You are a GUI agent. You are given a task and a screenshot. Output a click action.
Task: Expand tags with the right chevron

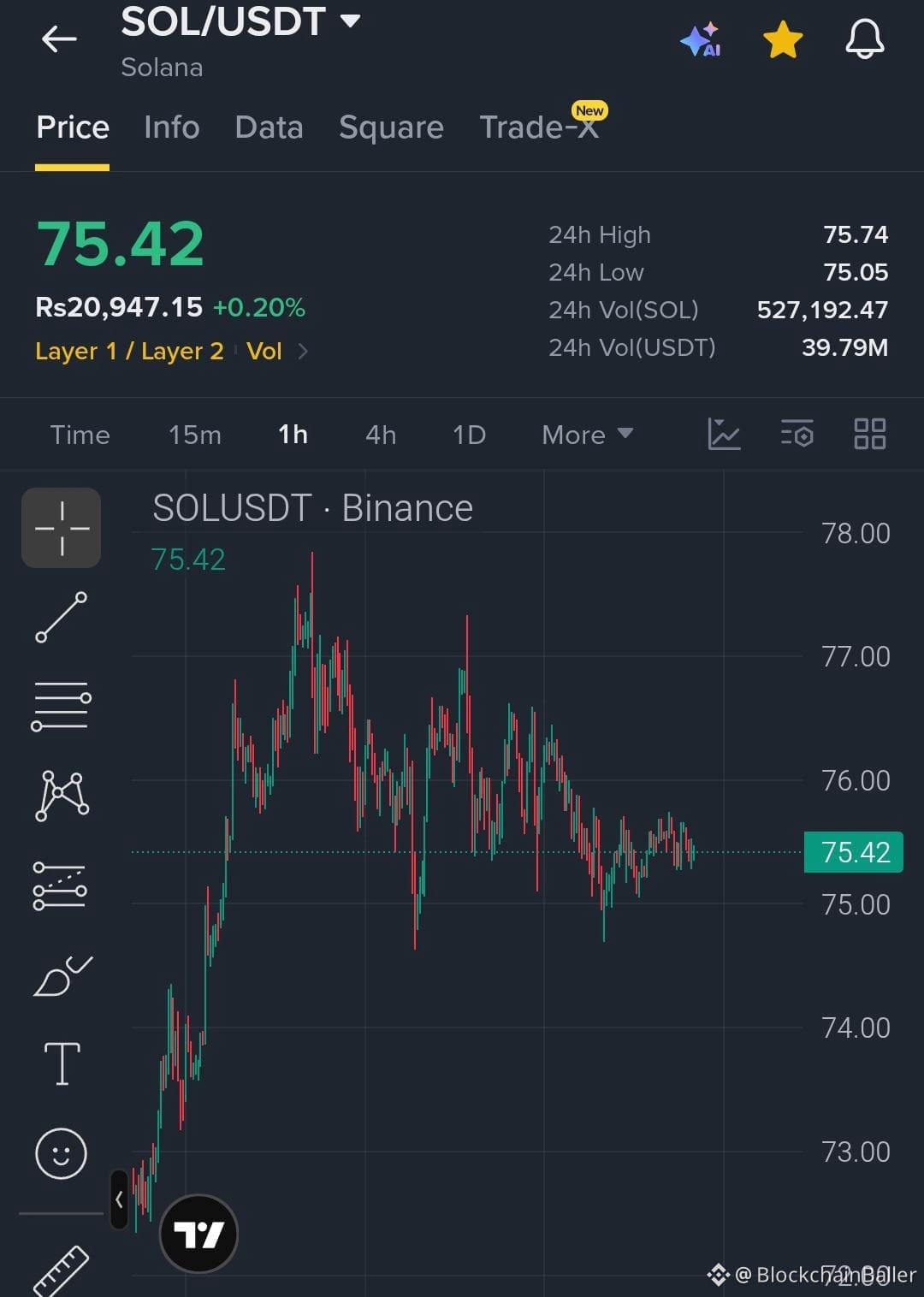303,351
